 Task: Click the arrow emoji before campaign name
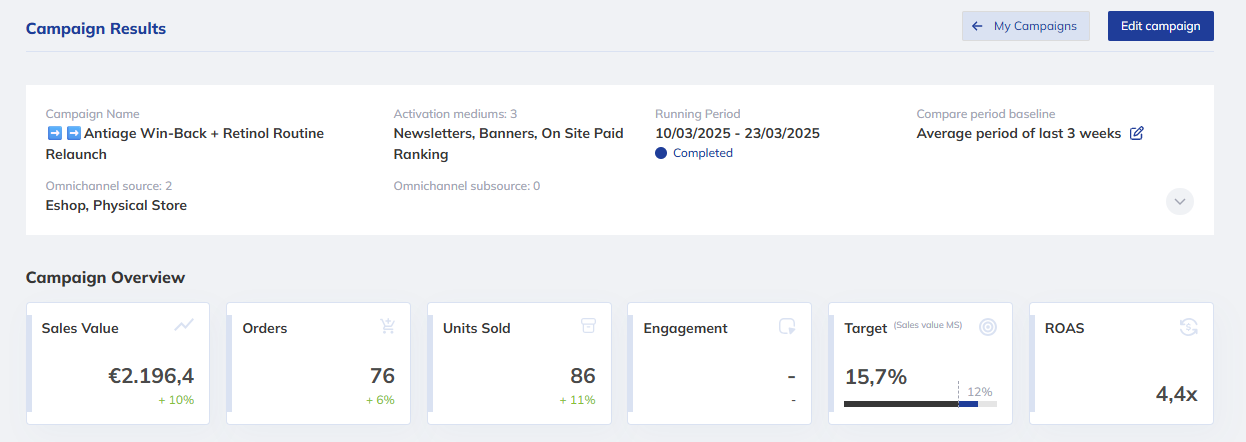(x=55, y=133)
